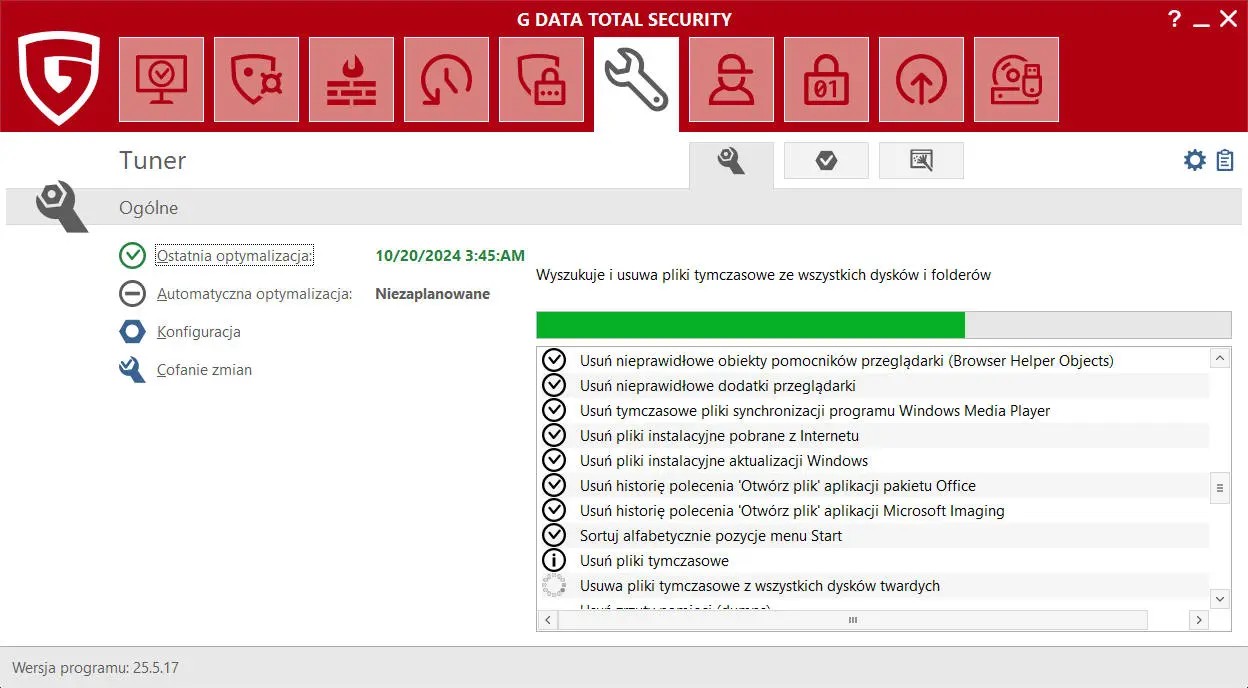Open Konfiguracja from the sidebar

tap(197, 331)
